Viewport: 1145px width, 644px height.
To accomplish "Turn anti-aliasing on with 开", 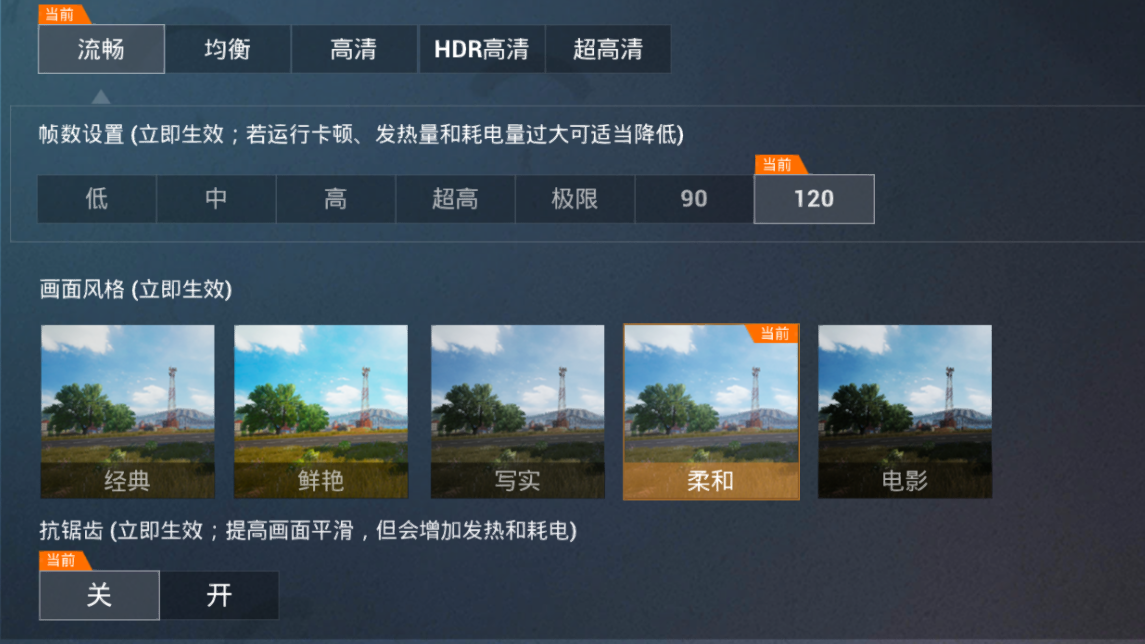I will tap(219, 595).
